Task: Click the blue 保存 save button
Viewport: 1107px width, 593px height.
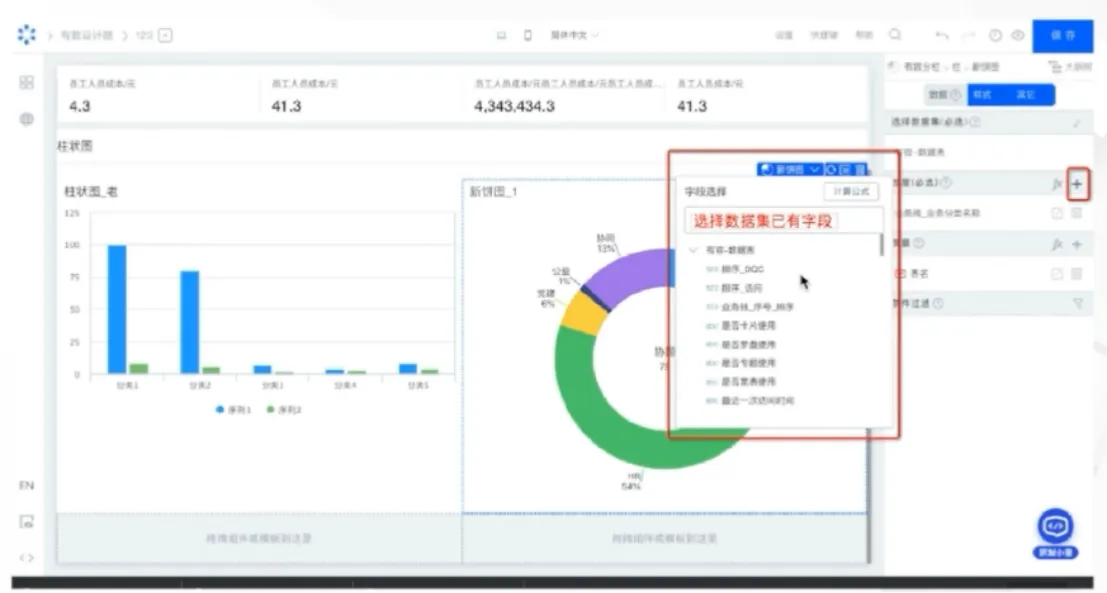Action: pos(1063,35)
